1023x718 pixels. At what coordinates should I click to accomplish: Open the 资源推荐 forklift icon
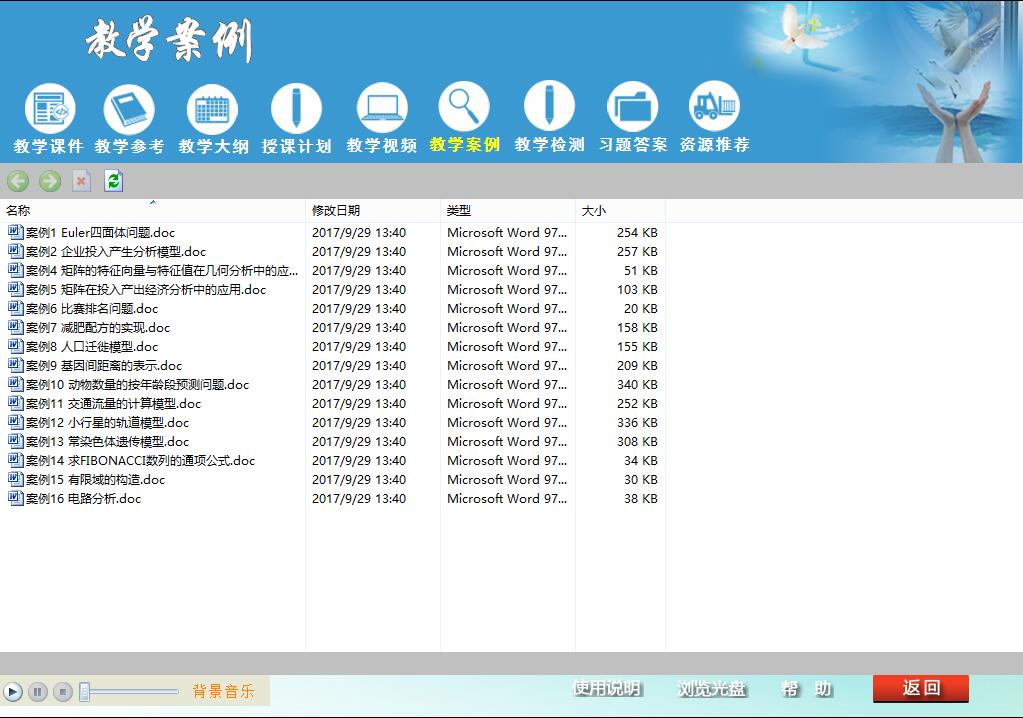tap(714, 106)
